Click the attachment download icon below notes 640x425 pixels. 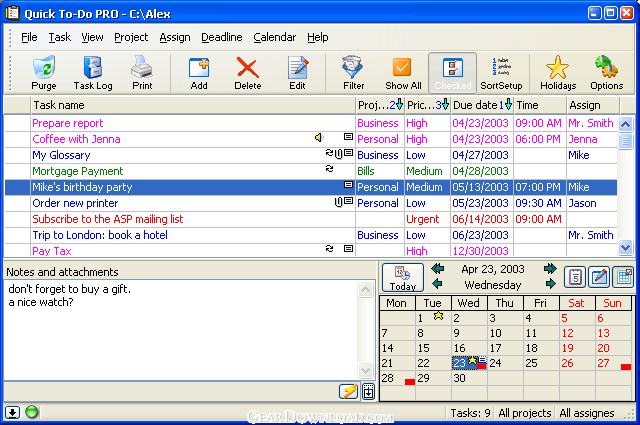pos(368,392)
